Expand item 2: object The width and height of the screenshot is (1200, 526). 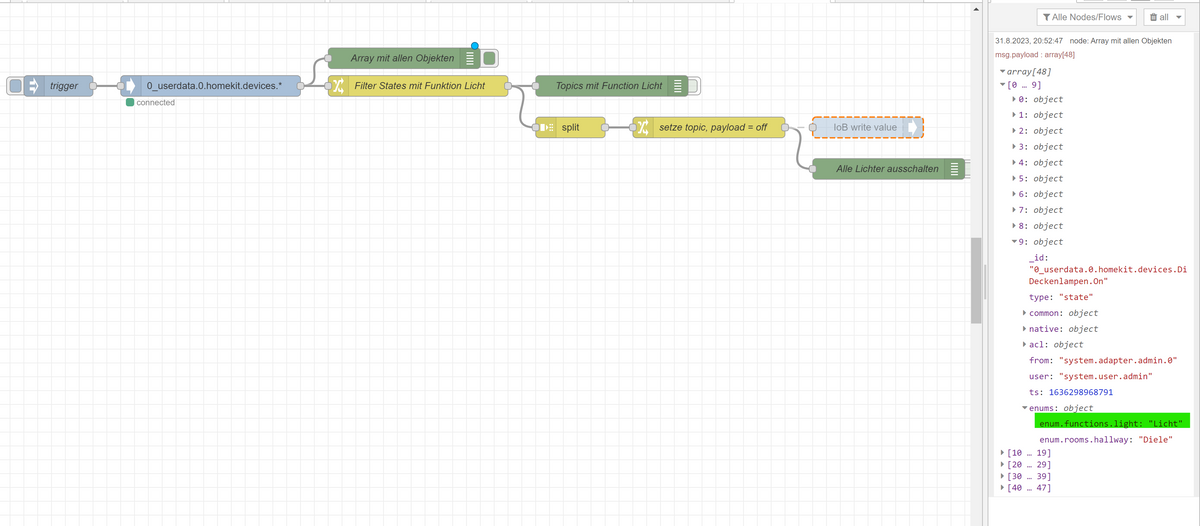pyautogui.click(x=1015, y=131)
